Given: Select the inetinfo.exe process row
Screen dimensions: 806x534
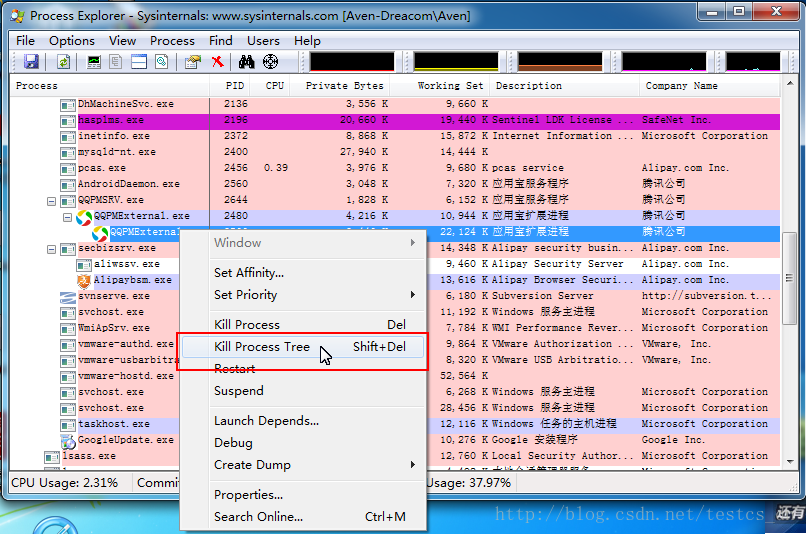Looking at the screenshot, I should (x=395, y=136).
